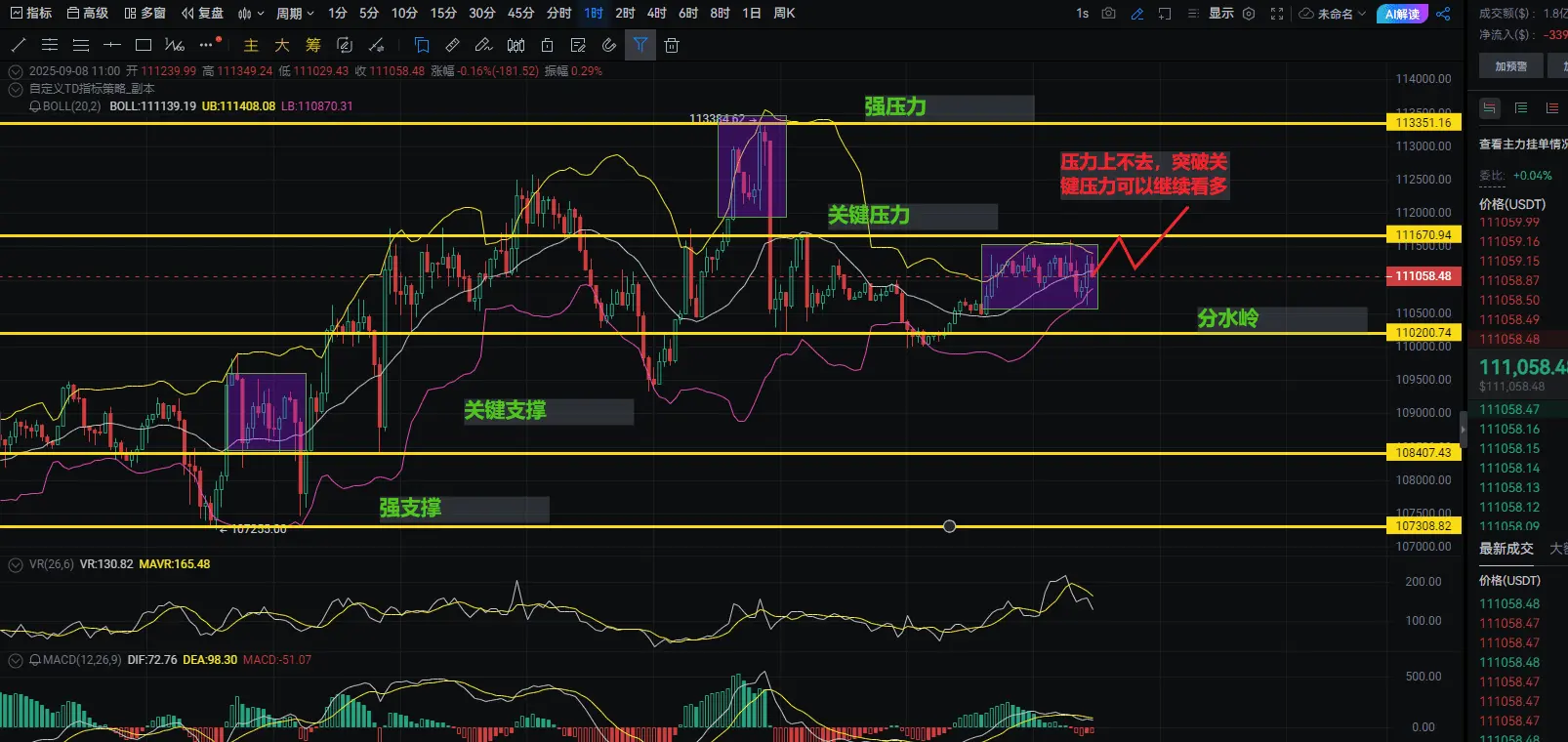Select the trend line drawing tool
The image size is (1568, 742).
pyautogui.click(x=19, y=45)
